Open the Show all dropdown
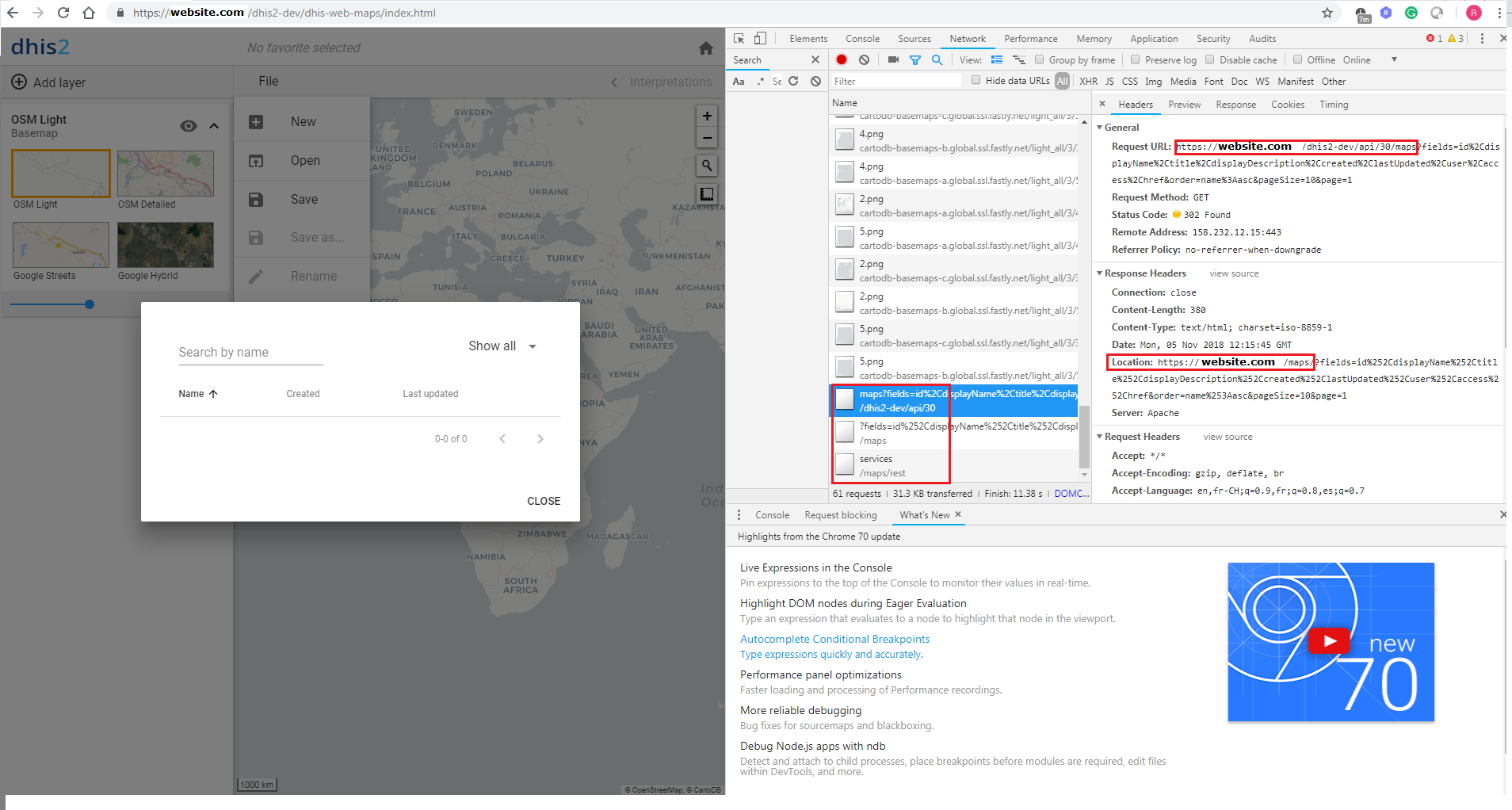The image size is (1512, 810). 502,346
